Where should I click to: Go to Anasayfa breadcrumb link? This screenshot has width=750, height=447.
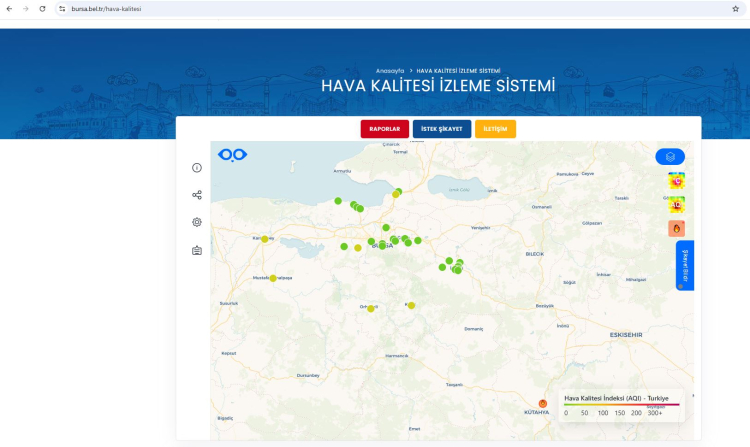click(x=389, y=71)
